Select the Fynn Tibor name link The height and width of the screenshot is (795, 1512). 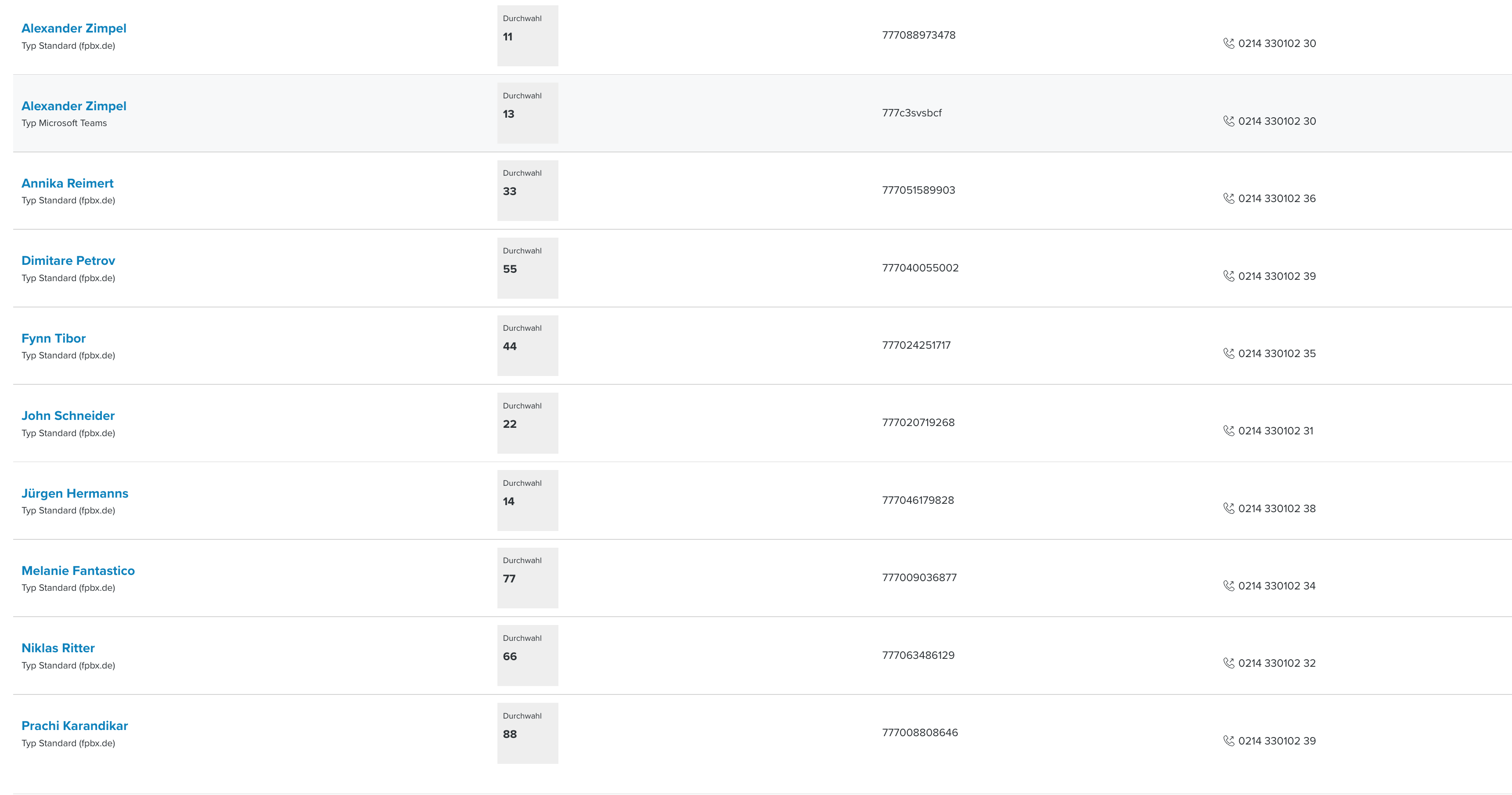coord(54,339)
